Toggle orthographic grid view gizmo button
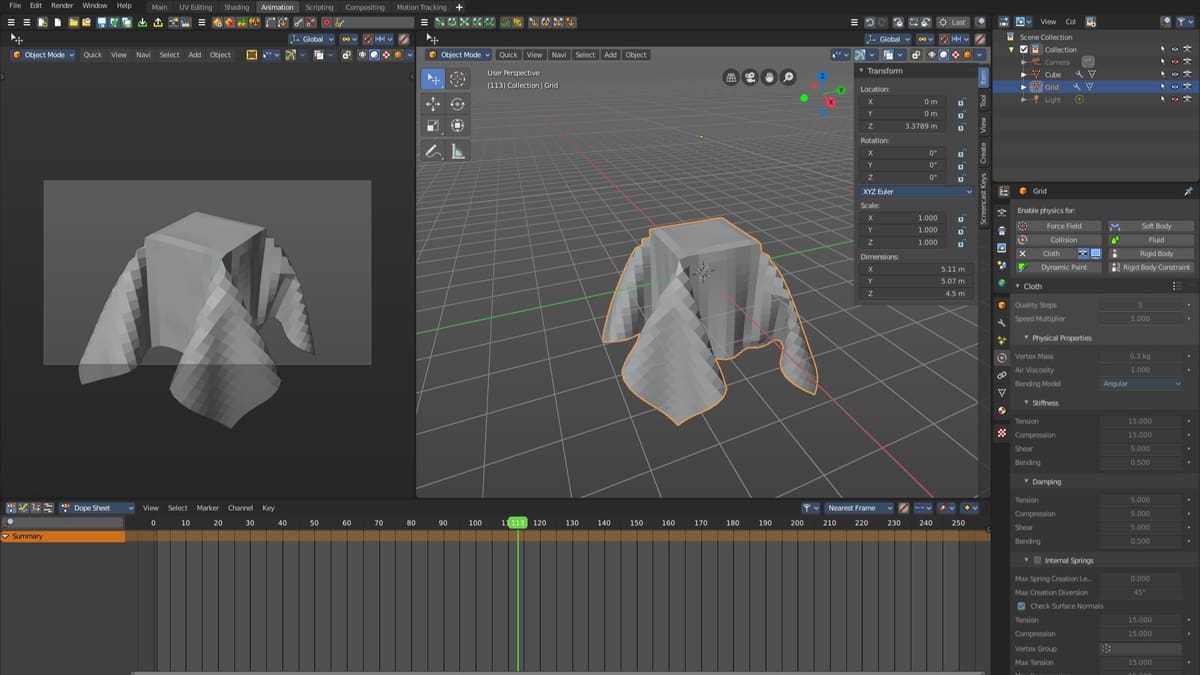 [x=731, y=77]
